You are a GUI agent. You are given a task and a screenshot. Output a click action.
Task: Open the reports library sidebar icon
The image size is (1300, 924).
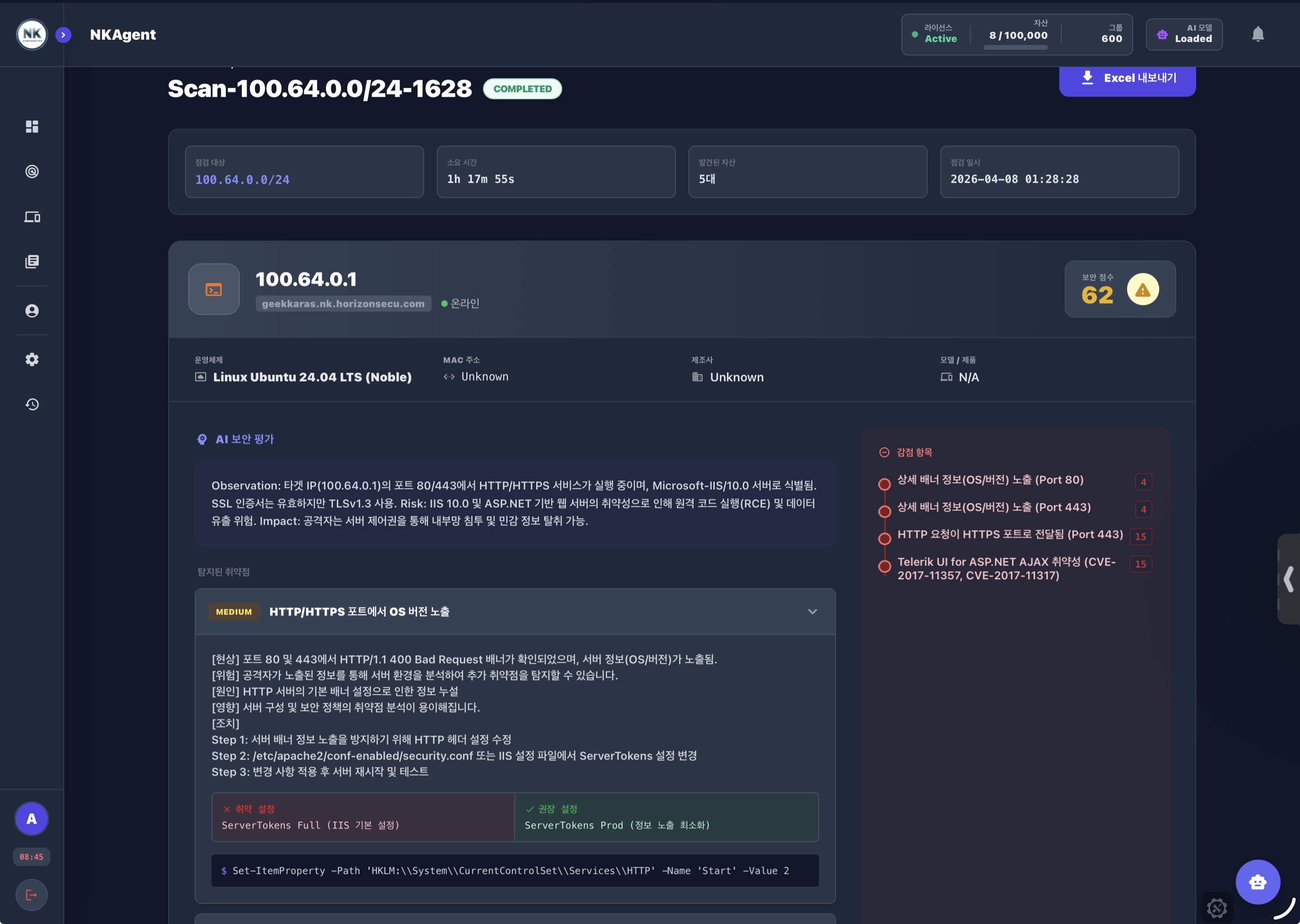pos(32,261)
